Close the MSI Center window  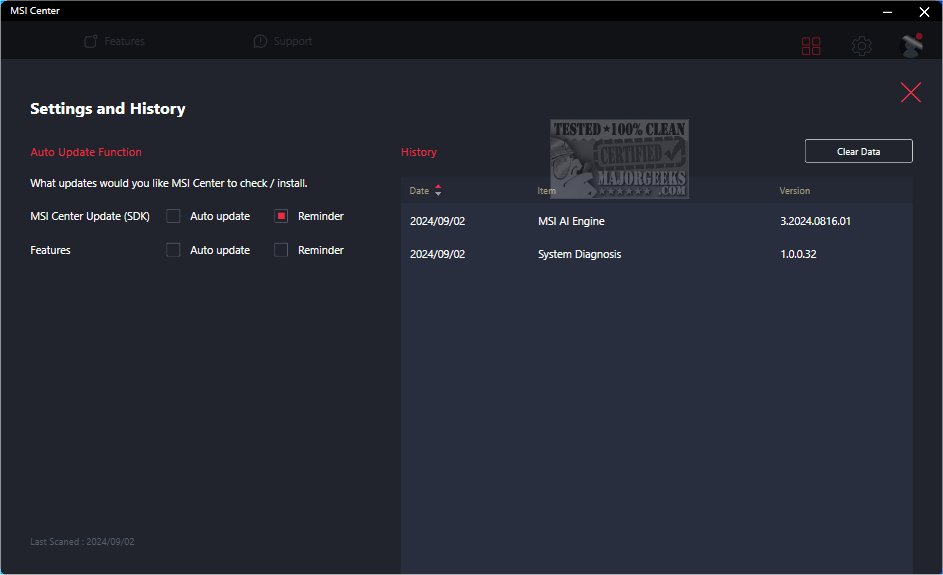pyautogui.click(x=924, y=11)
